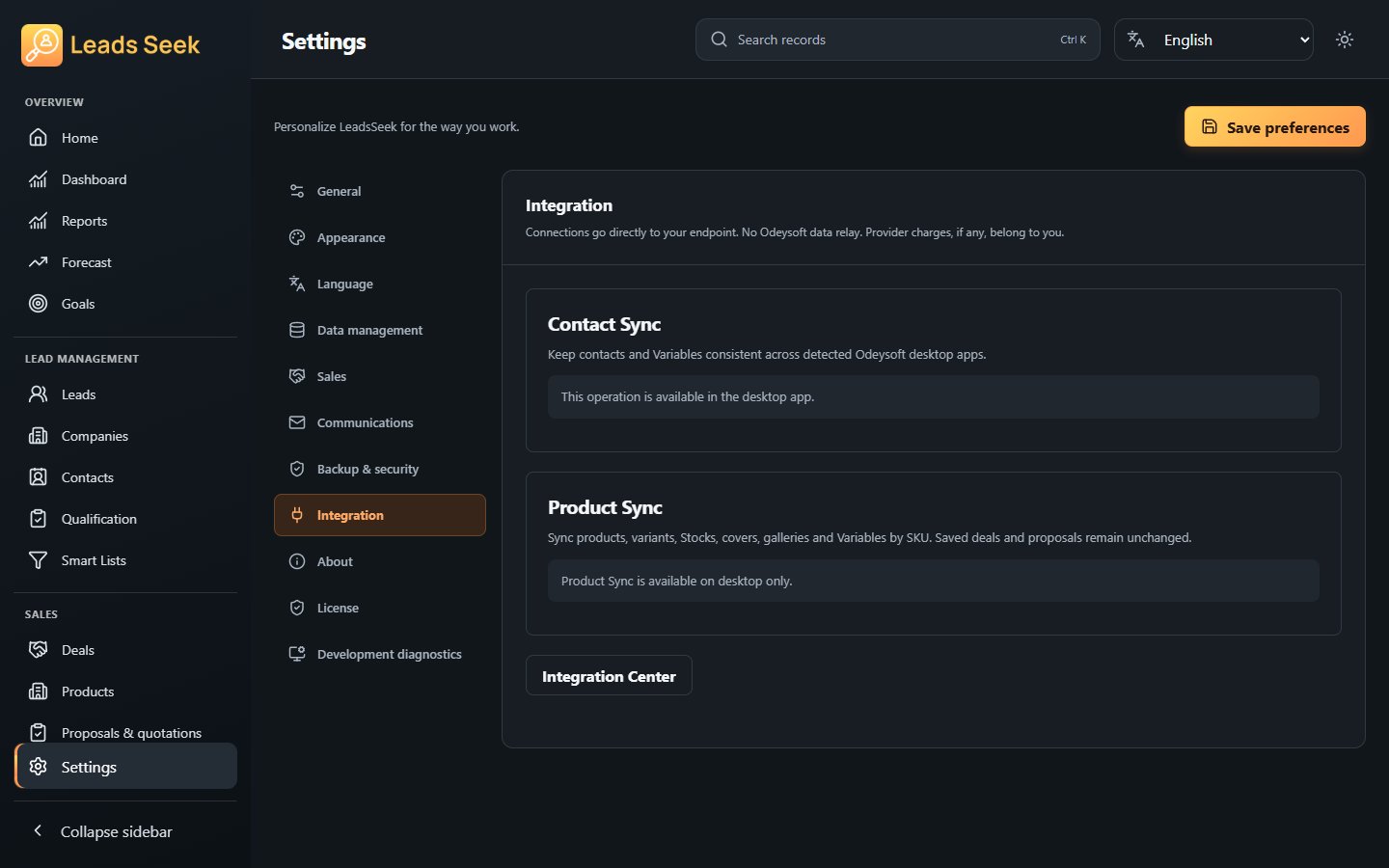Open the Integration Center button
The height and width of the screenshot is (868, 1389).
coord(609,675)
